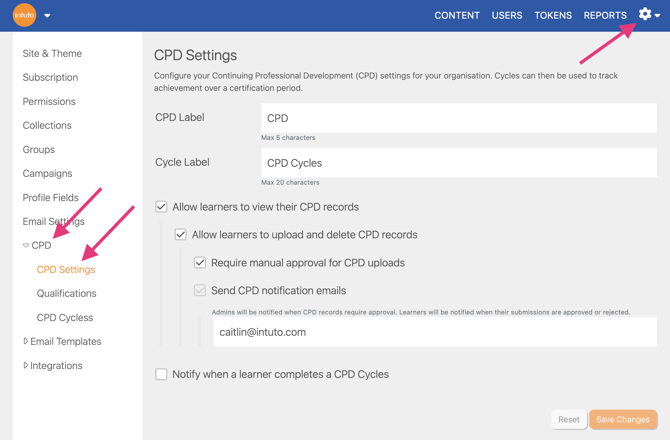Collapse the CPD sidebar section
The image size is (670, 440).
click(27, 245)
